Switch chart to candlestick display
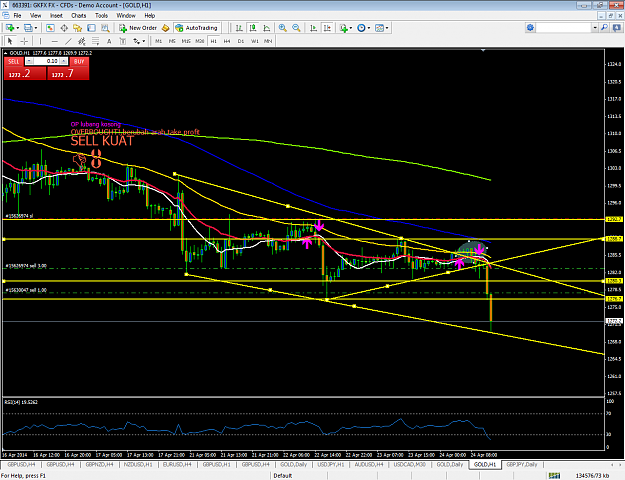The image size is (625, 480). click(x=253, y=28)
